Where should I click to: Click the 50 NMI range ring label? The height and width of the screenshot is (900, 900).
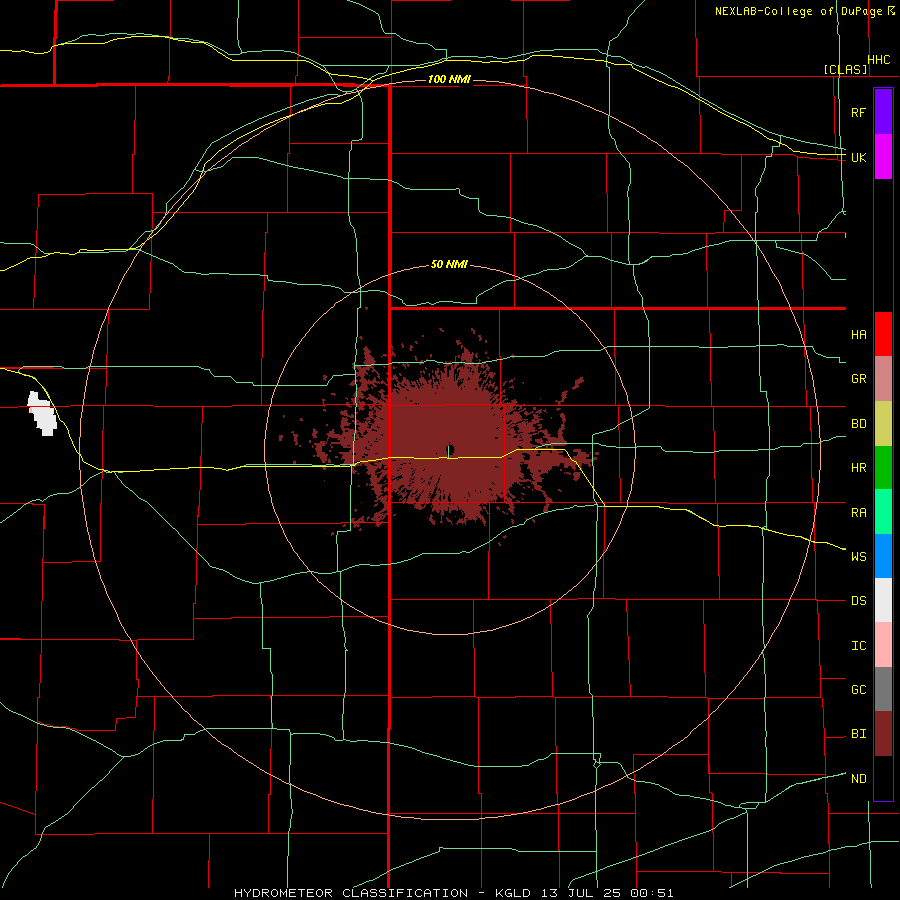point(449,264)
